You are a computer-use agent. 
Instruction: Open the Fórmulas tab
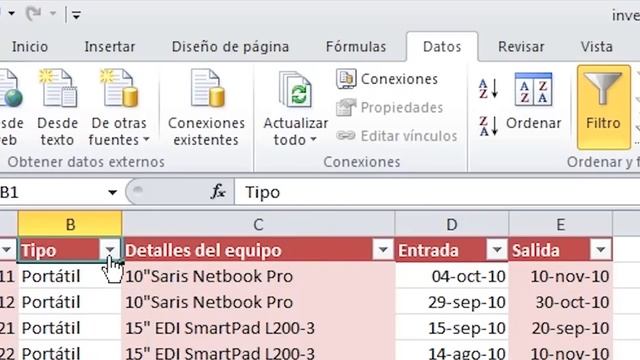356,47
